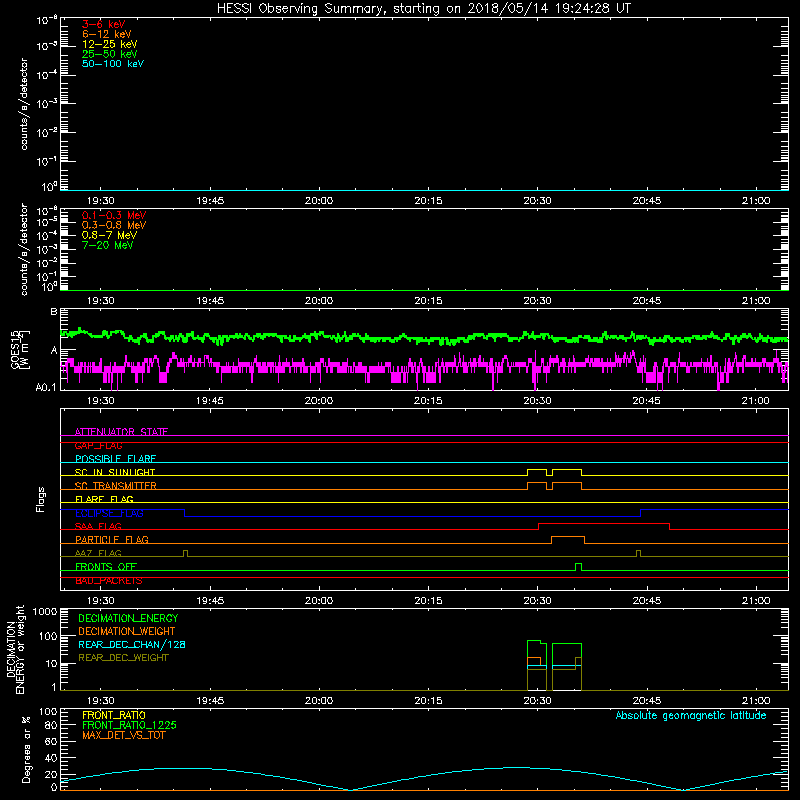Select the AAZ_FLAG label
This screenshot has height=800, width=800.
tap(98, 553)
